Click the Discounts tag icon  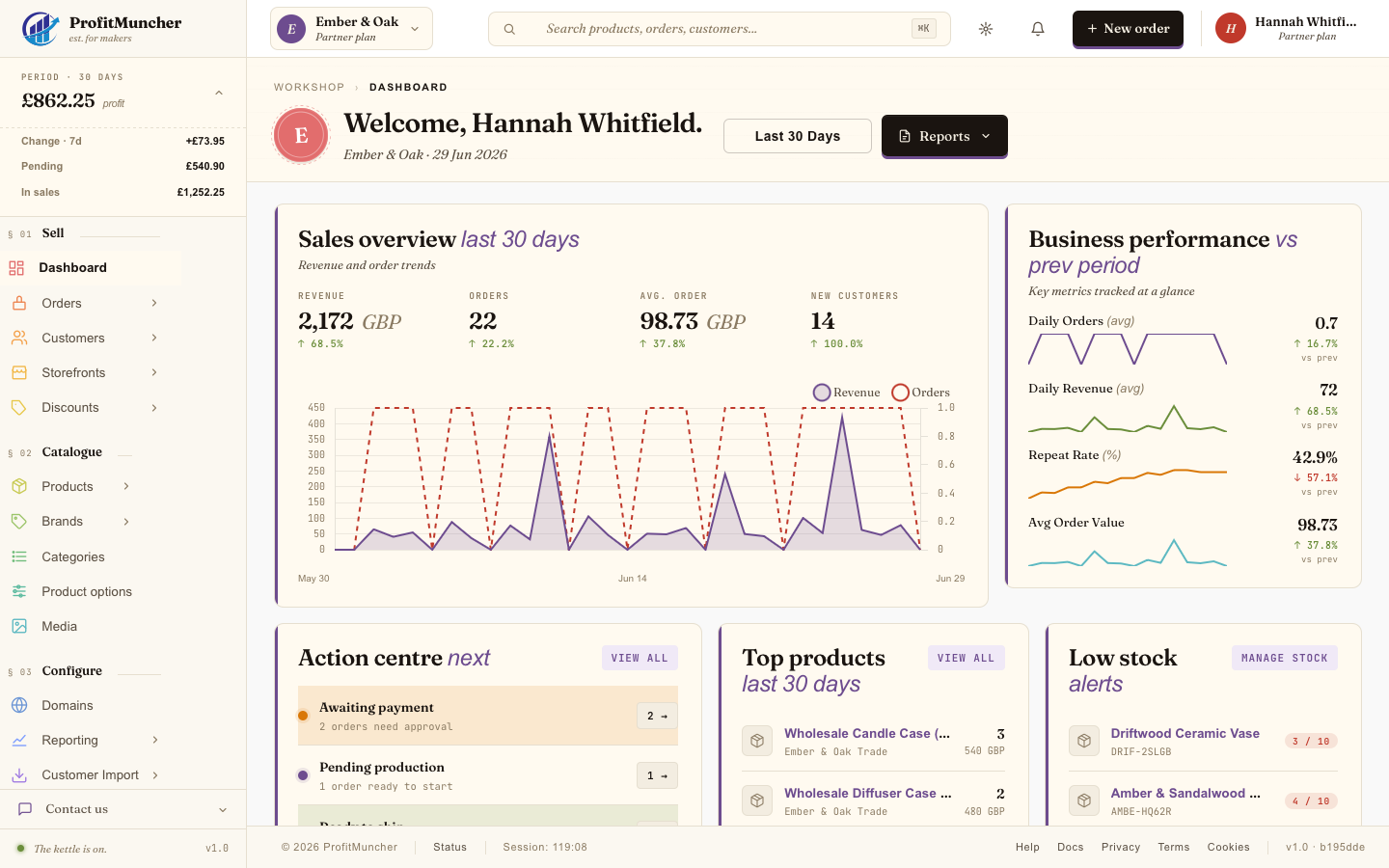(x=19, y=407)
